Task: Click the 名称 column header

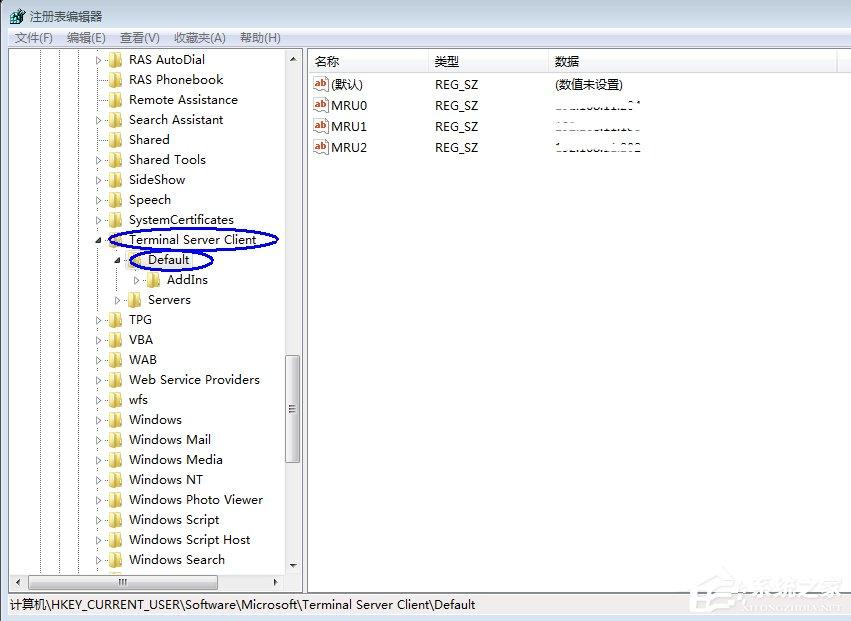Action: point(369,62)
